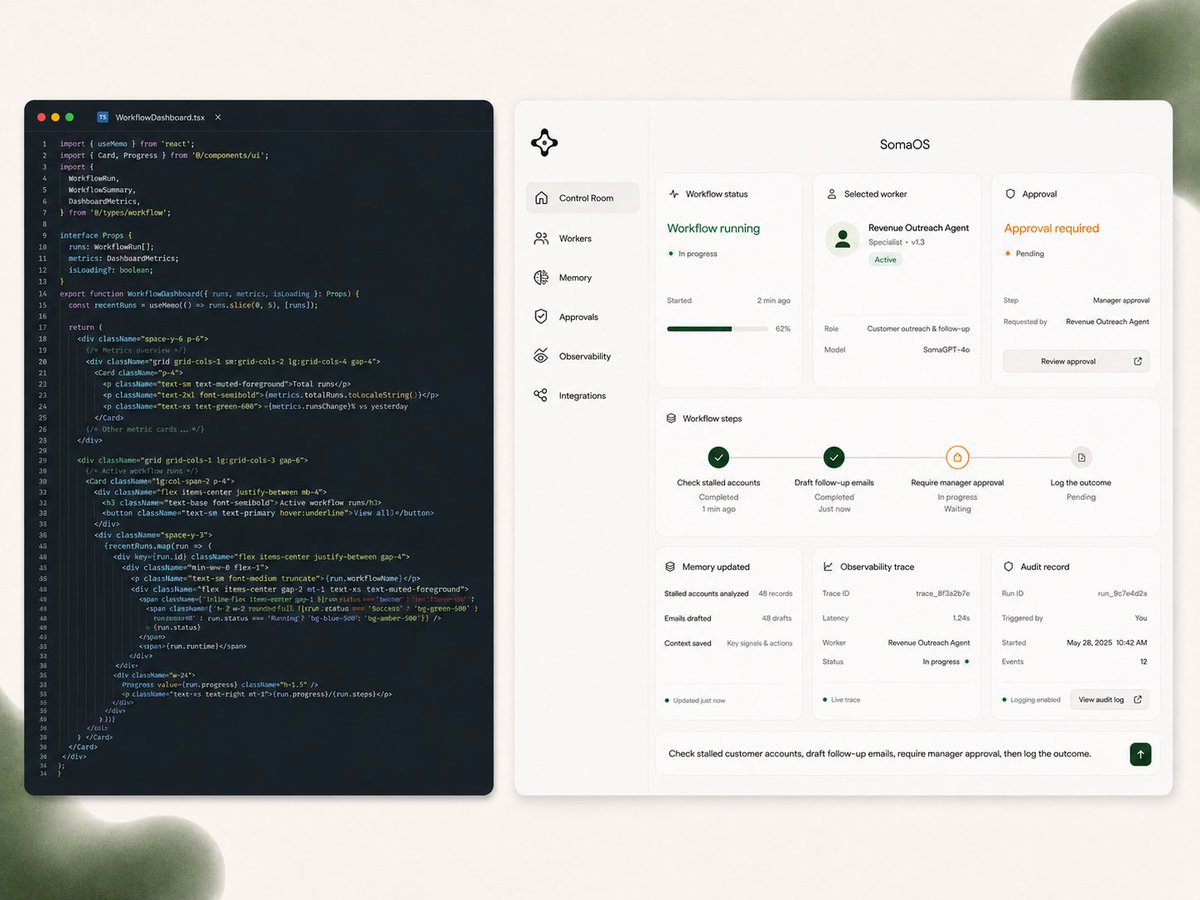Click the 'Manager approval' step value
Screen dimensions: 1200x900
point(1121,300)
